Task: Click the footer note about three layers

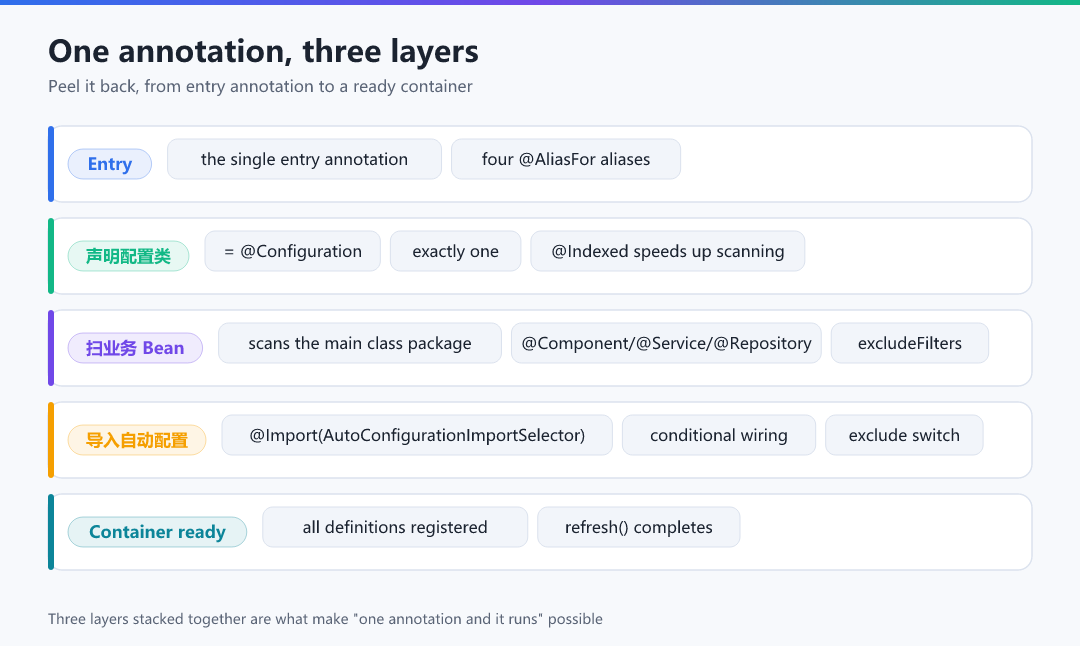Action: coord(325,618)
